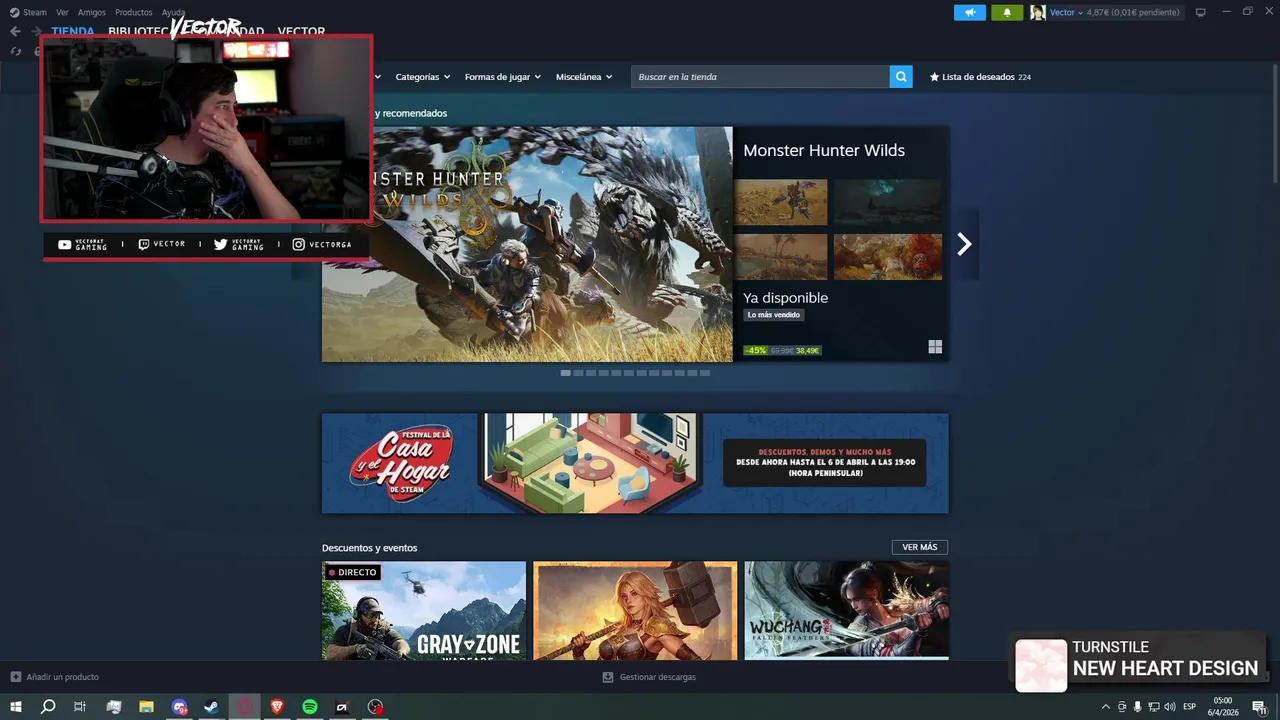Open the Ayuda menu
This screenshot has height=720, width=1280.
tap(173, 12)
